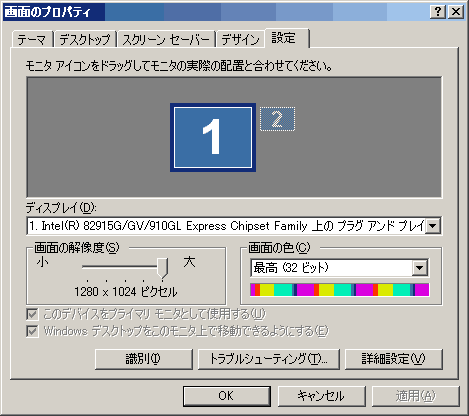Open the ディスプレイ dropdown arrow
The height and width of the screenshot is (416, 469).
433,226
